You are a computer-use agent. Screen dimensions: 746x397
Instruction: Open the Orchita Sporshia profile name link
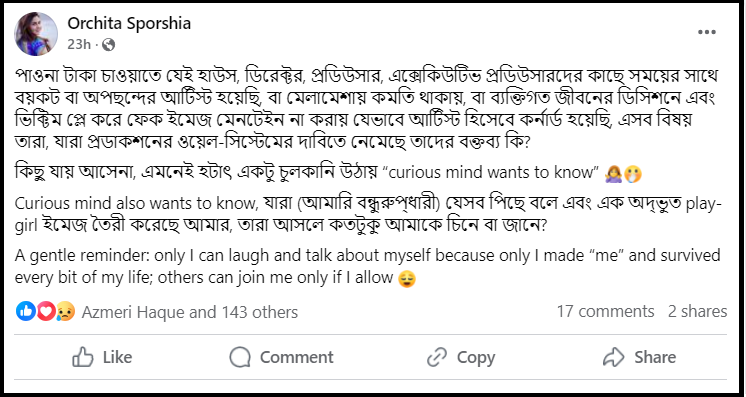point(129,23)
